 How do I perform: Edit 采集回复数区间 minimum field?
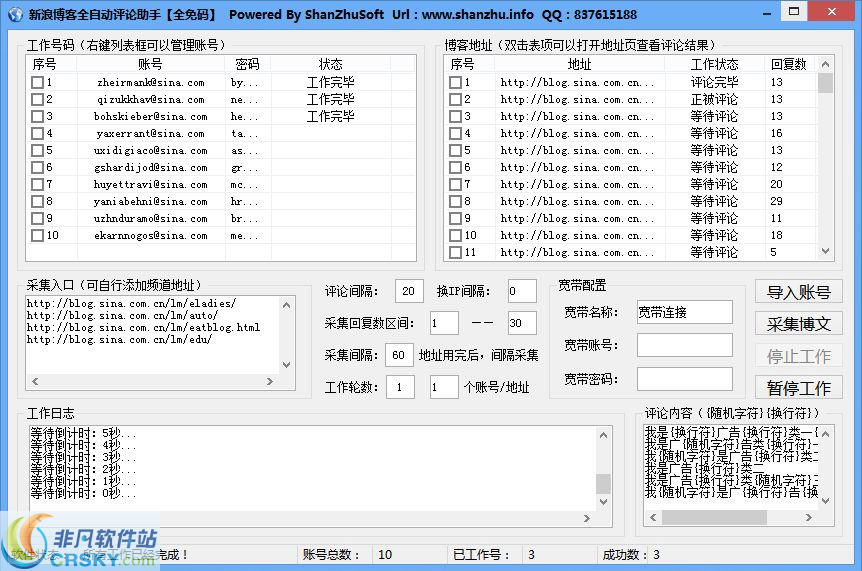(x=444, y=323)
